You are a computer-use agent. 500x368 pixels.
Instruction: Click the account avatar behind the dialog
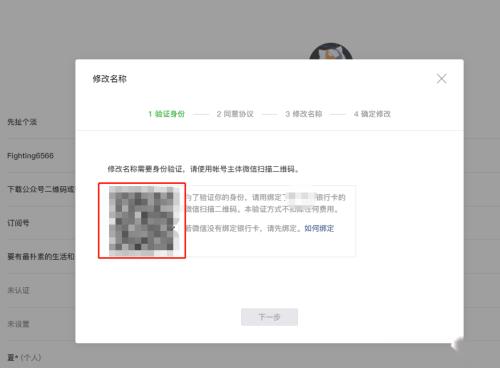tap(331, 51)
